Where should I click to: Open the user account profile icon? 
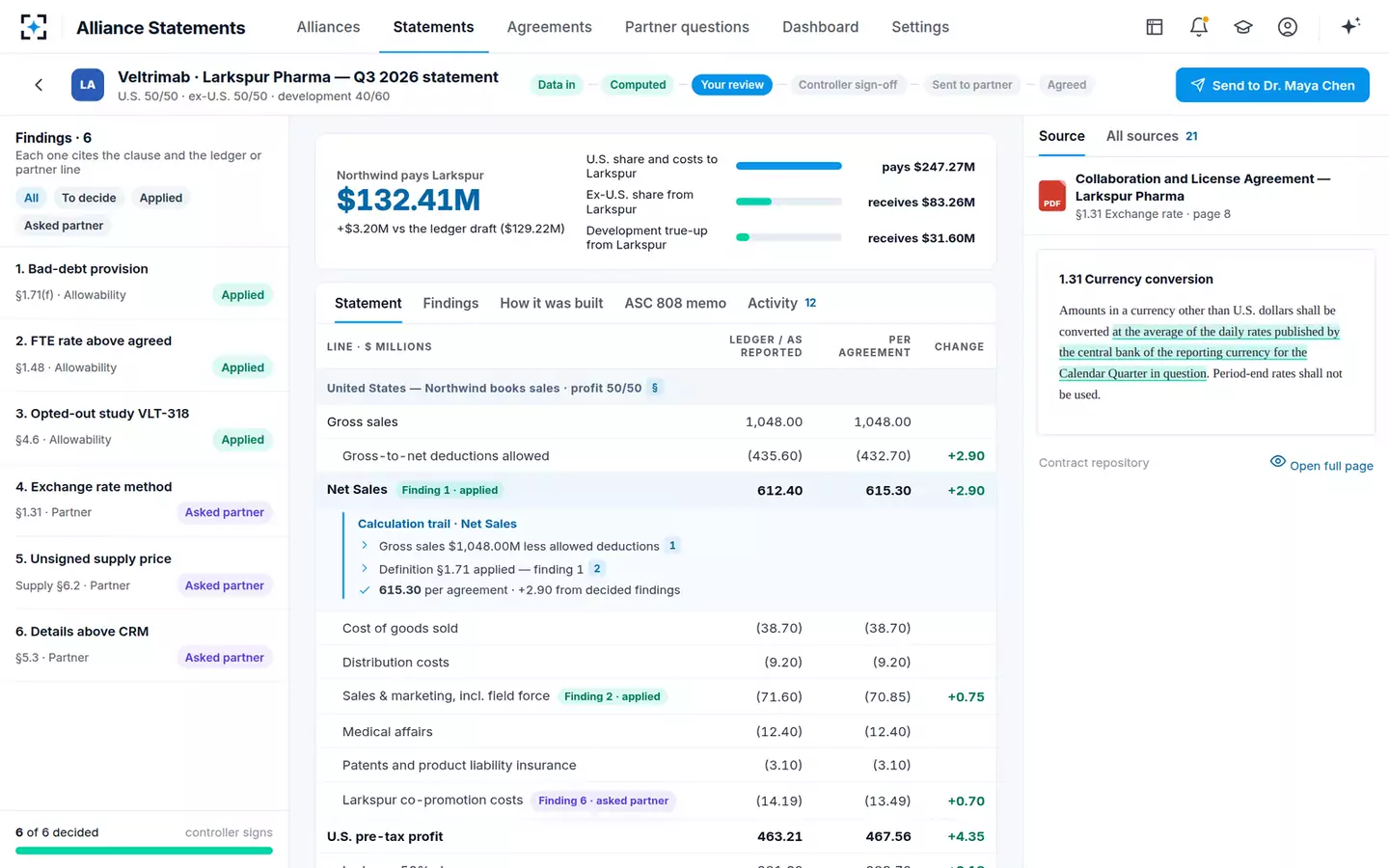coord(1288,27)
